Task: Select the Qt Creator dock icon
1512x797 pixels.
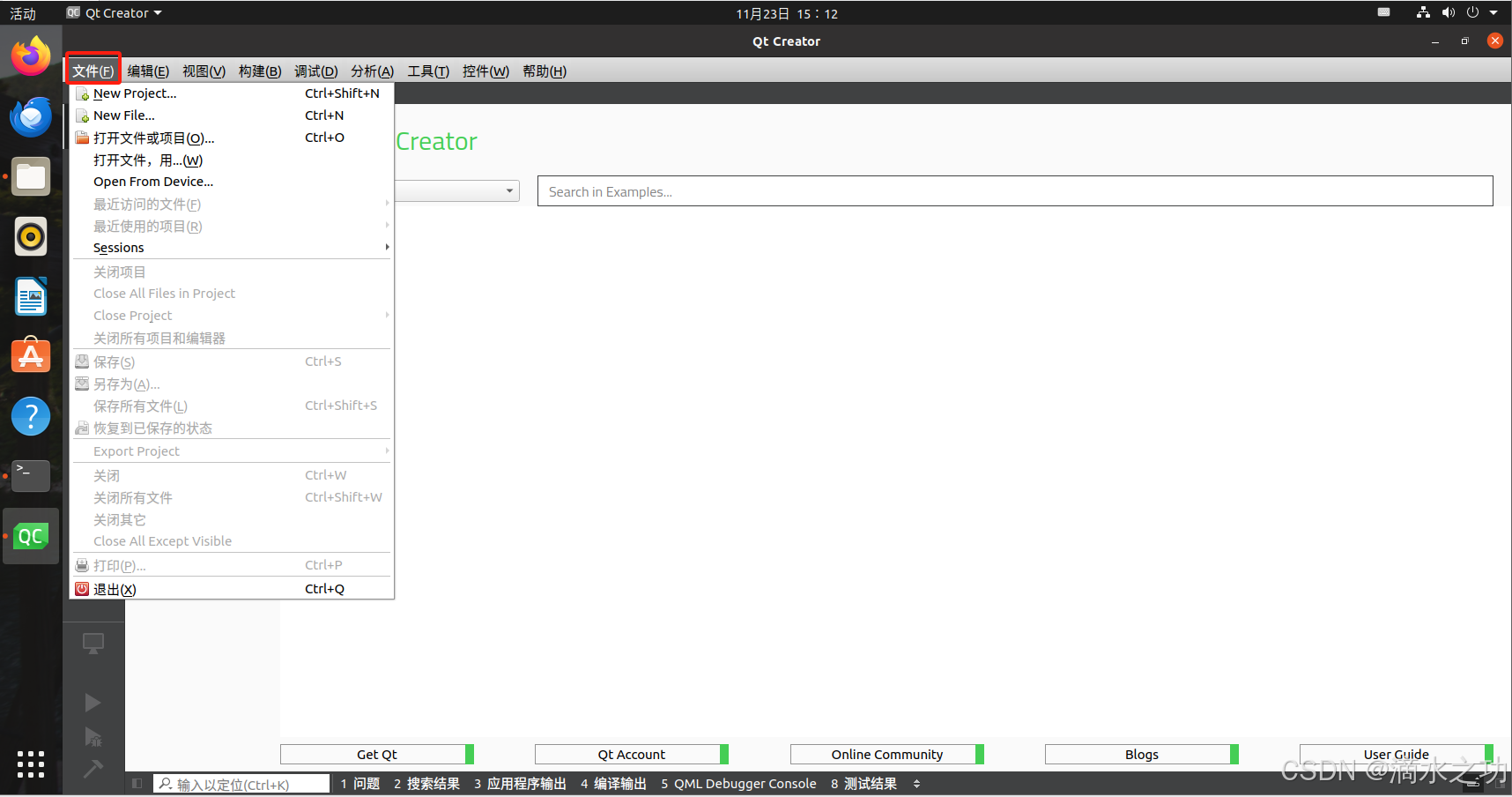Action: tap(31, 536)
